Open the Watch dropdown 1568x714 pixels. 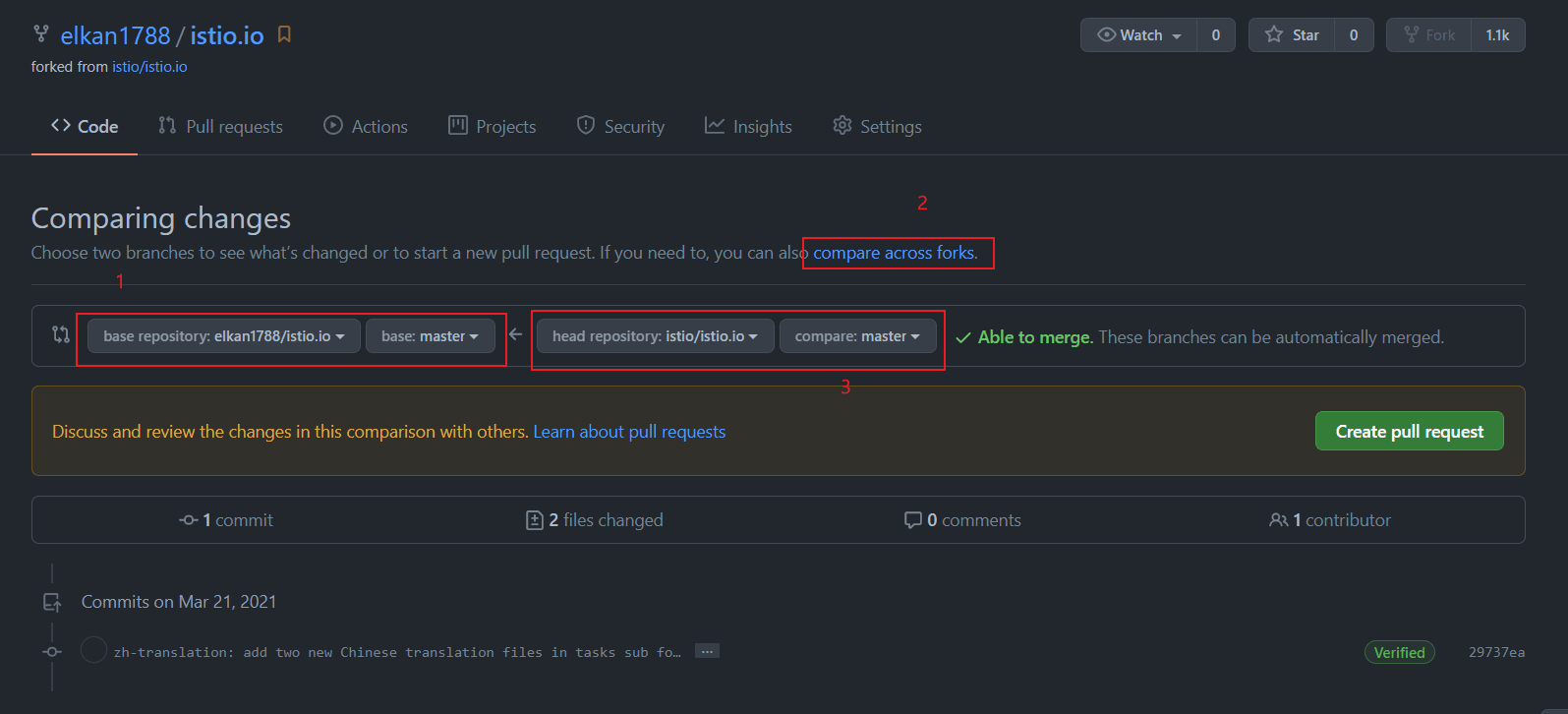pos(1138,34)
